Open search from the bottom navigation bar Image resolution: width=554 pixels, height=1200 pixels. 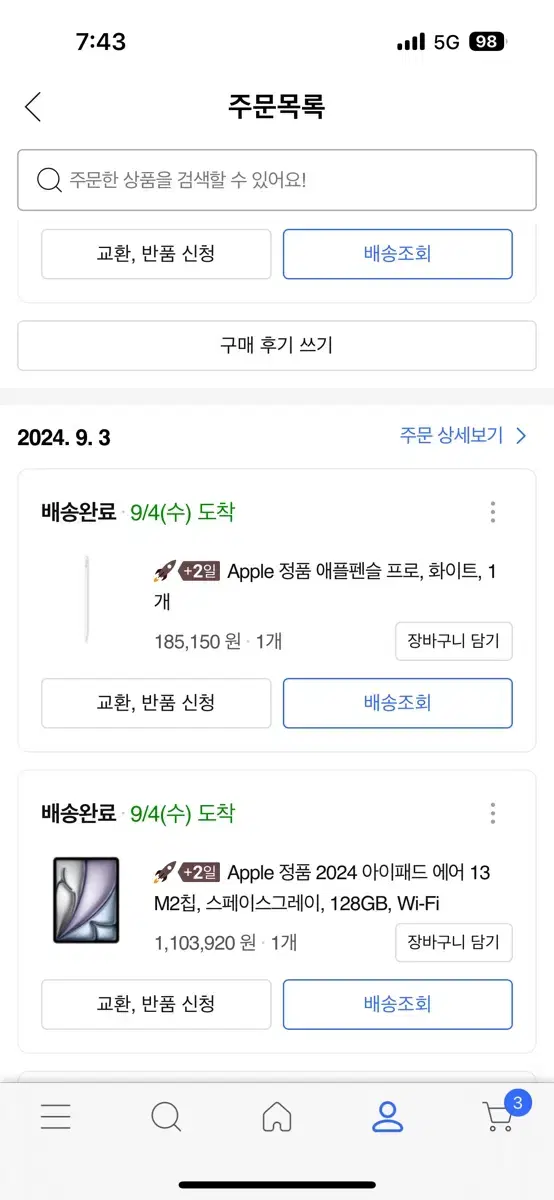pyautogui.click(x=166, y=1116)
